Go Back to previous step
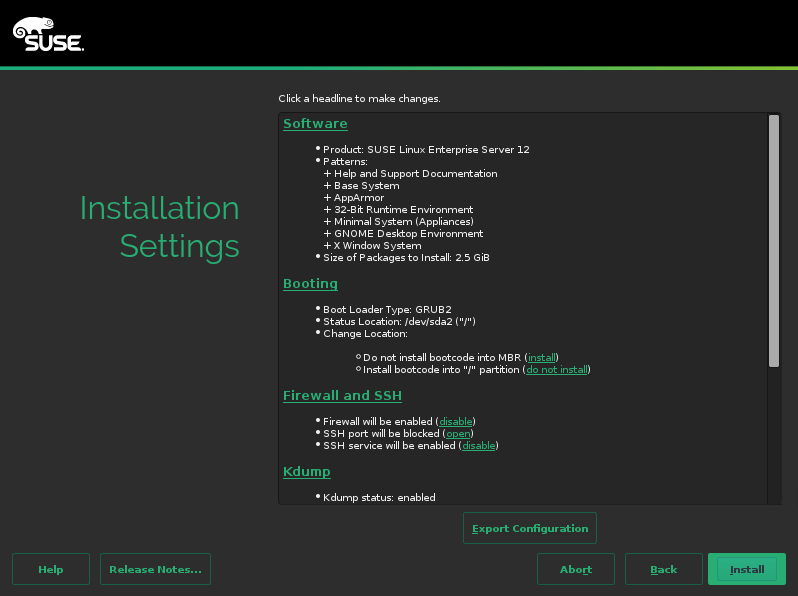798x596 pixels. coord(664,569)
